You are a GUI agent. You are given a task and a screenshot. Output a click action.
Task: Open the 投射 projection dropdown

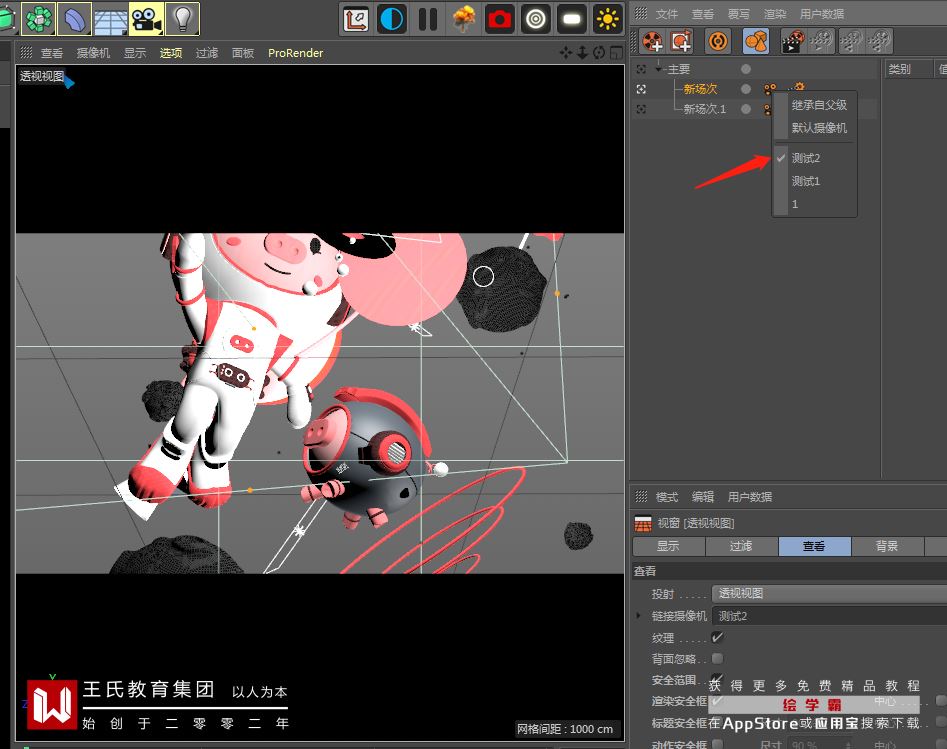(x=829, y=594)
